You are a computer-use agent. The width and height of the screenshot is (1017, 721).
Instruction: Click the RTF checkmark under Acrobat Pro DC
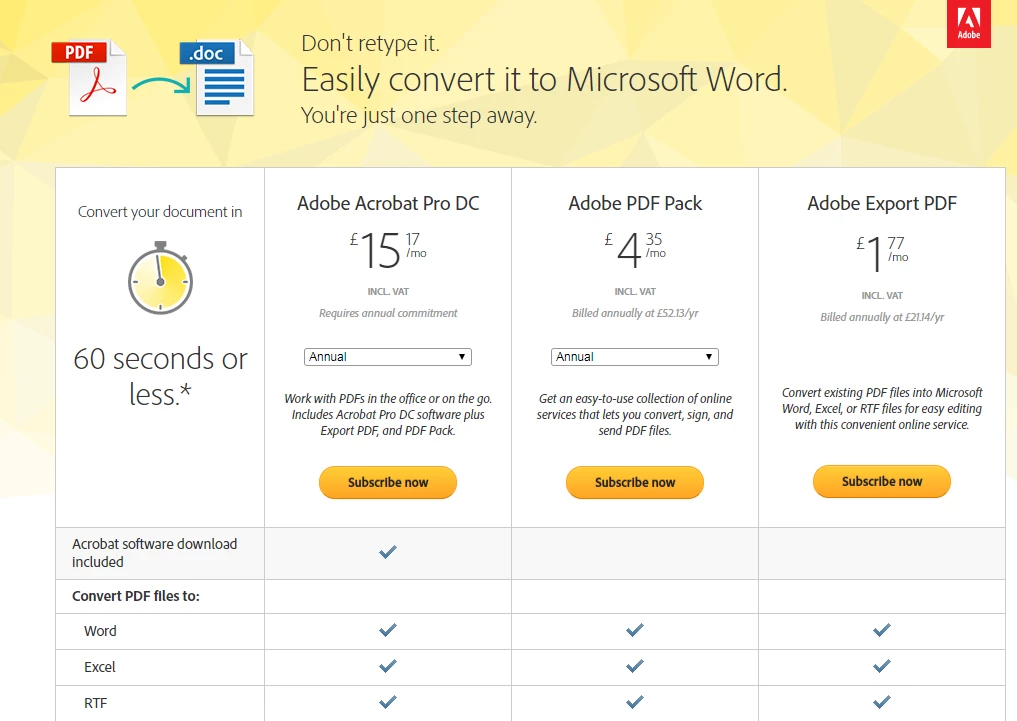click(x=388, y=702)
